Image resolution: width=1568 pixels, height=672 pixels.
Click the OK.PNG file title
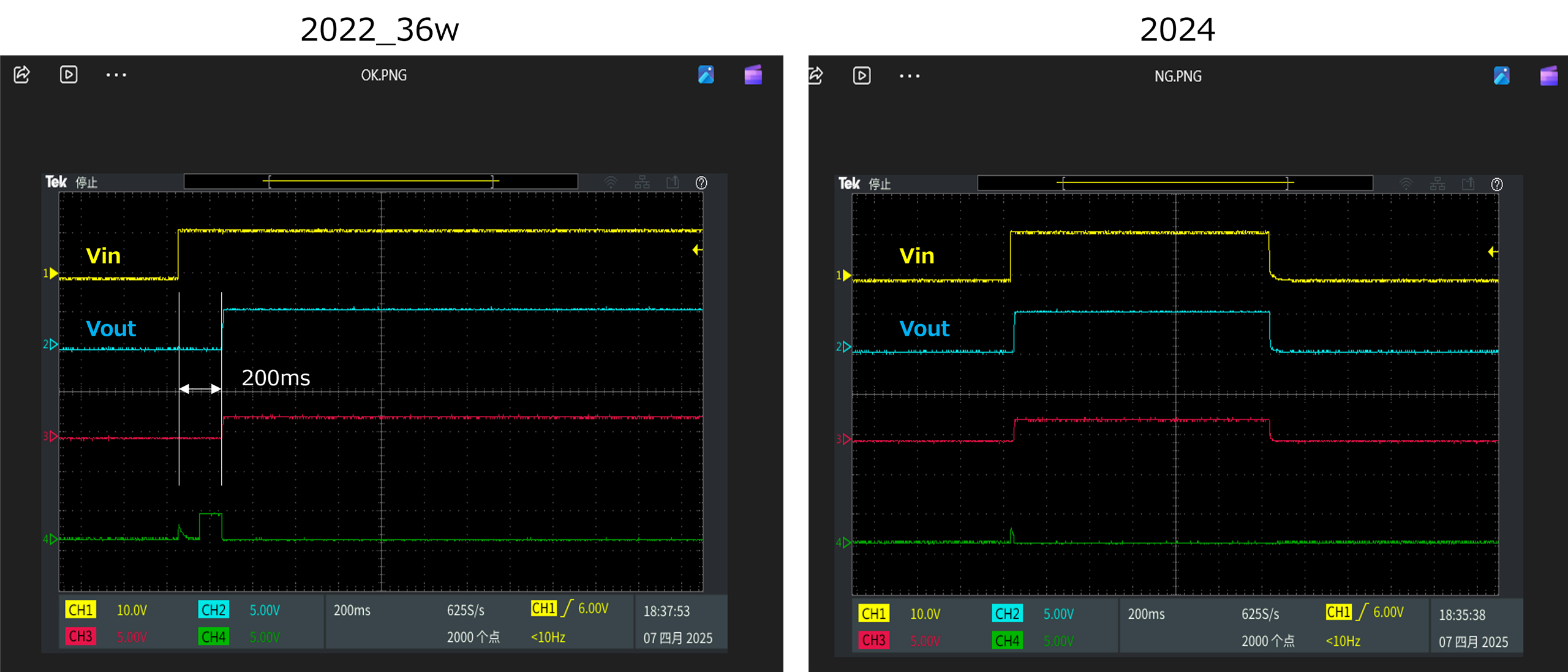pyautogui.click(x=383, y=75)
